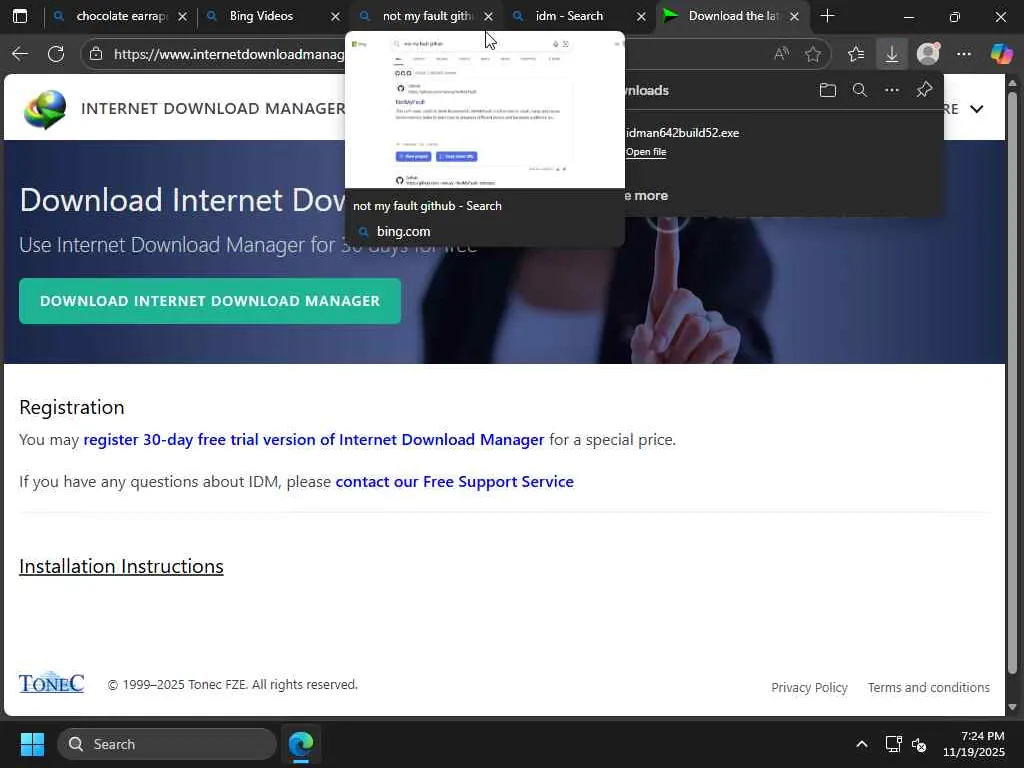1024x768 pixels.
Task: View site information lock icon
Action: 96,54
